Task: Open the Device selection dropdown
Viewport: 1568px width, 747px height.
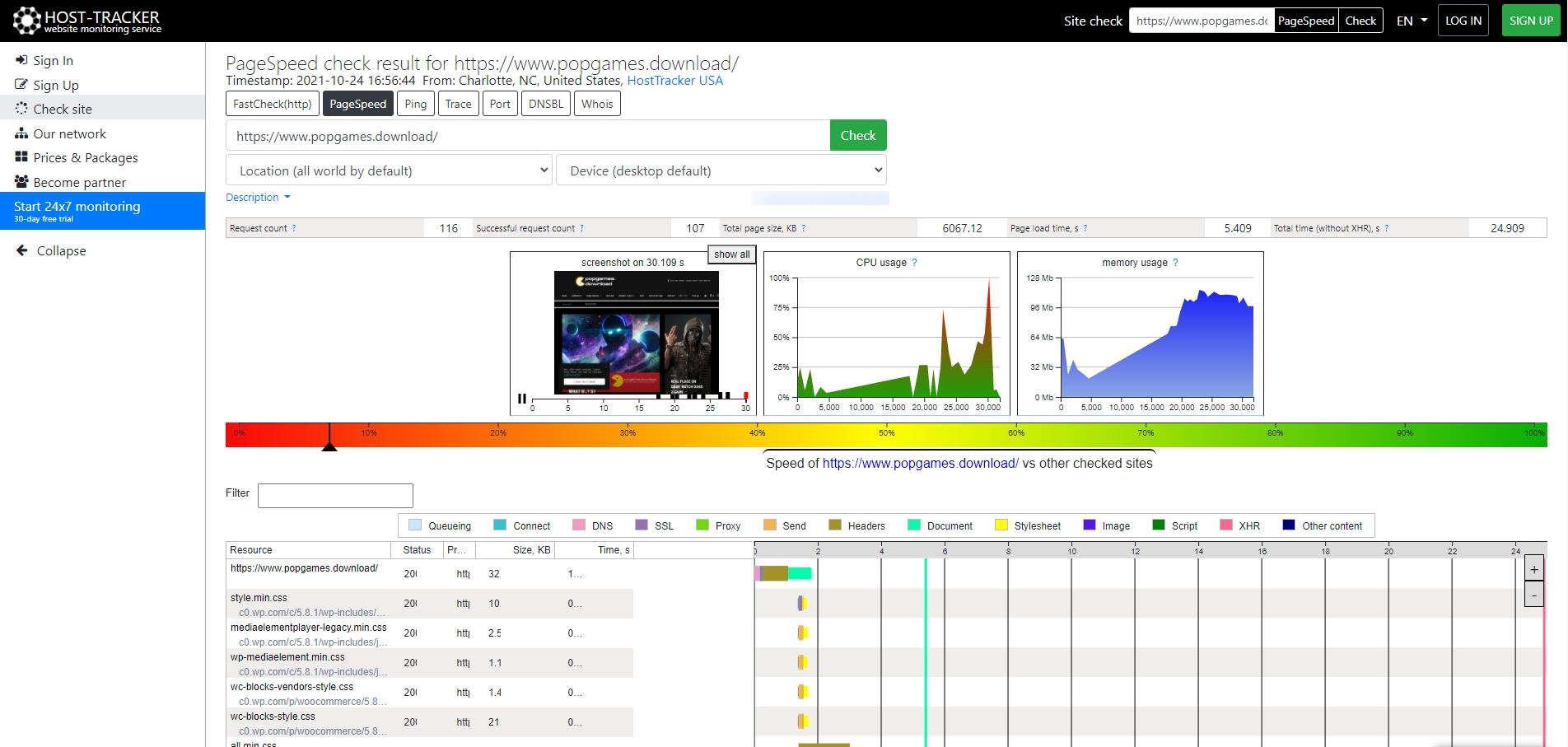Action: click(x=721, y=170)
